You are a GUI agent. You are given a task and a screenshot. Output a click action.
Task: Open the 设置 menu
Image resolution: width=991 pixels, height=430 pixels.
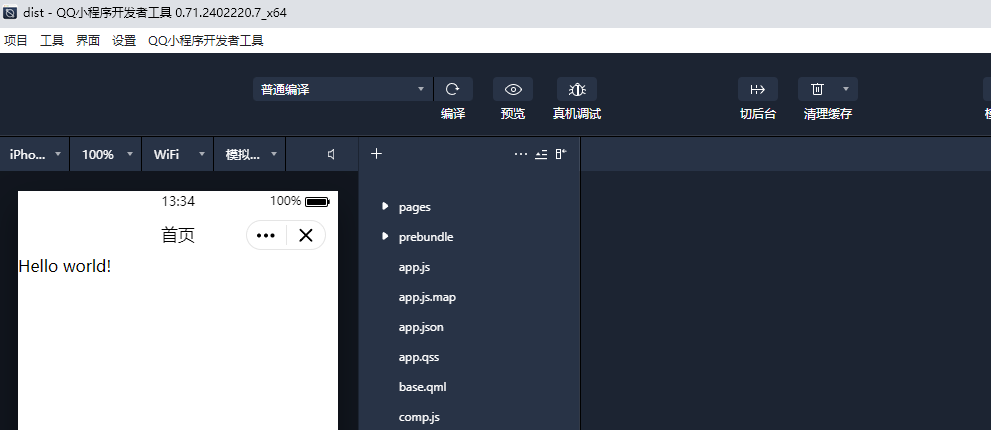tap(124, 41)
